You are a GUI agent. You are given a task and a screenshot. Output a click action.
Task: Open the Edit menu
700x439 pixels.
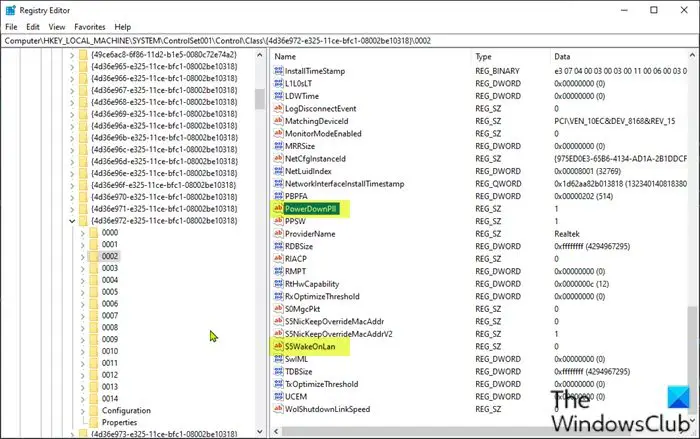pyautogui.click(x=33, y=27)
